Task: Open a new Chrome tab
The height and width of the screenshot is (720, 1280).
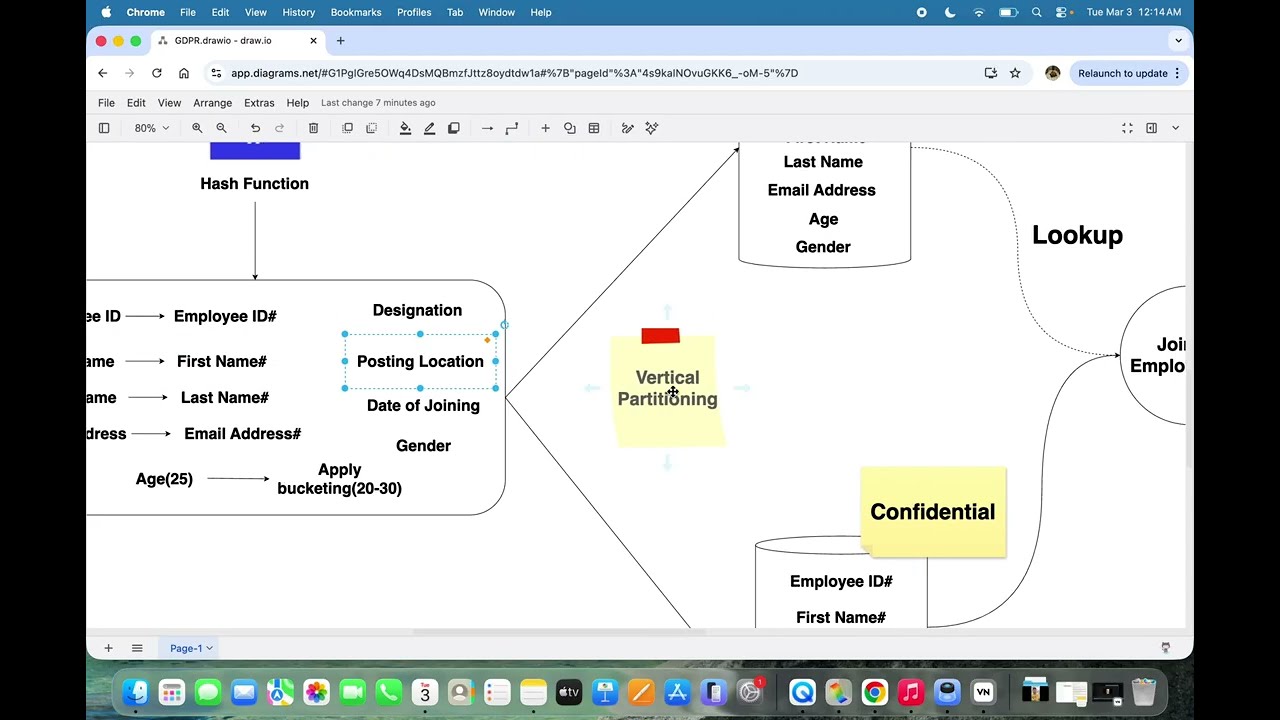Action: (x=340, y=41)
